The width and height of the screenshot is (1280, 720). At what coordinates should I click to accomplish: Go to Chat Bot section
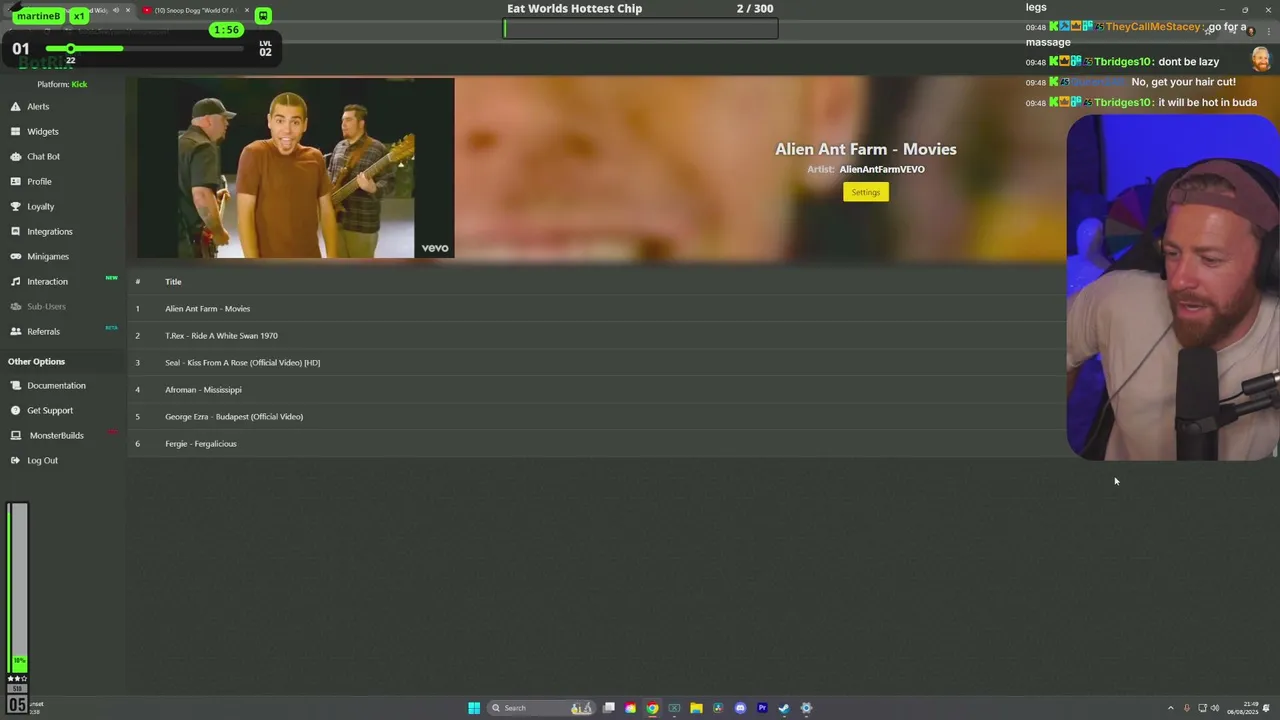coord(43,156)
